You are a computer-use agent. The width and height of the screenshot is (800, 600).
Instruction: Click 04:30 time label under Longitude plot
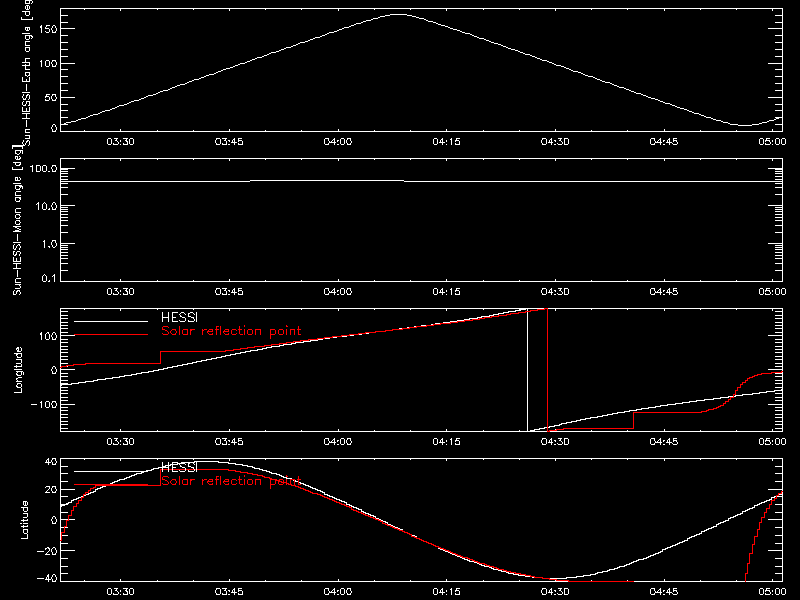[555, 441]
